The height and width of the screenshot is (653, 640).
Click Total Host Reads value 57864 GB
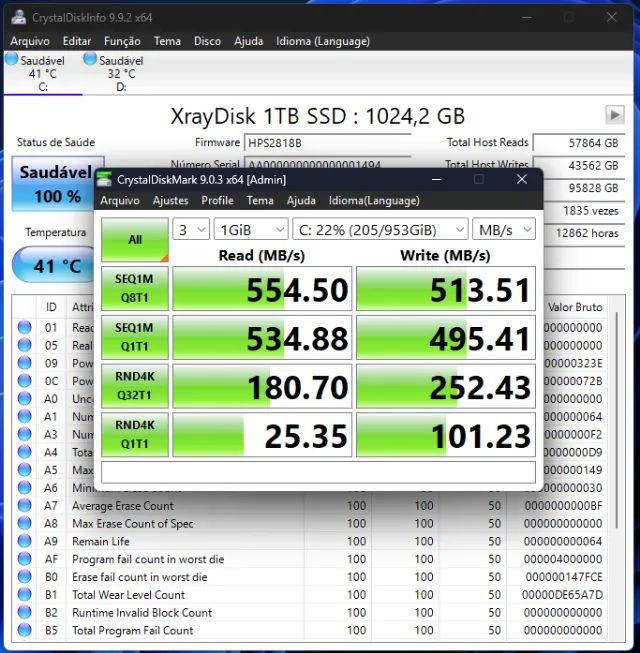pyautogui.click(x=579, y=143)
